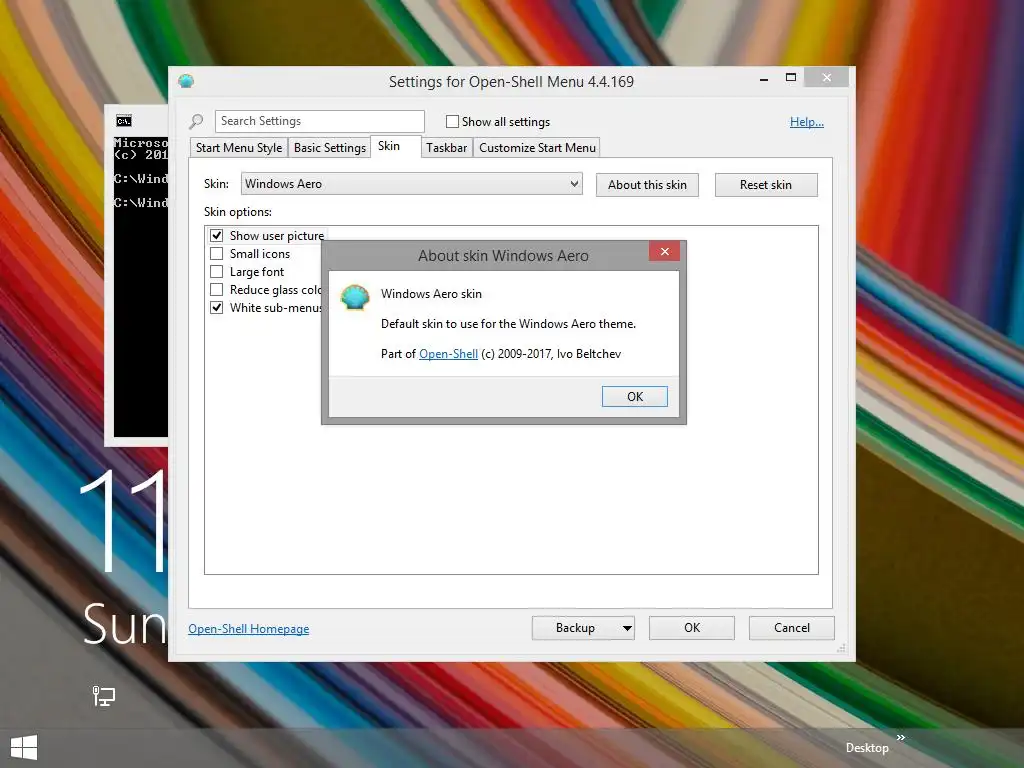Follow the Open-Shell link in About dialog
The width and height of the screenshot is (1024, 768).
(448, 354)
